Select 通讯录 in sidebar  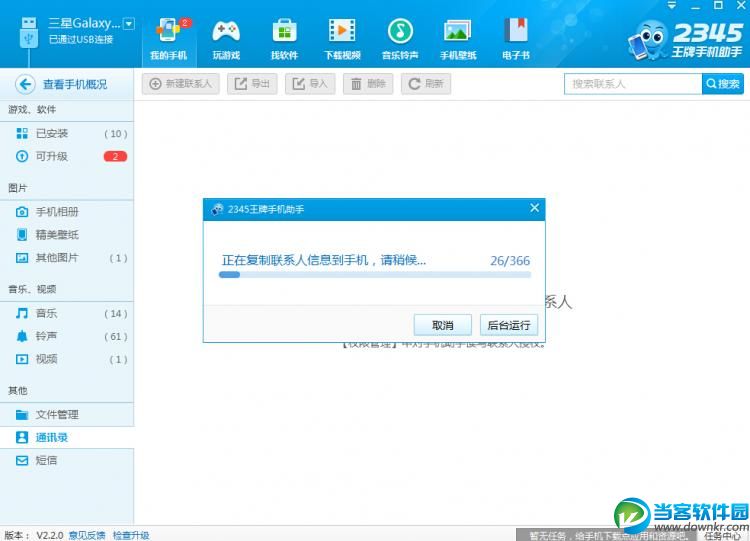click(x=67, y=437)
